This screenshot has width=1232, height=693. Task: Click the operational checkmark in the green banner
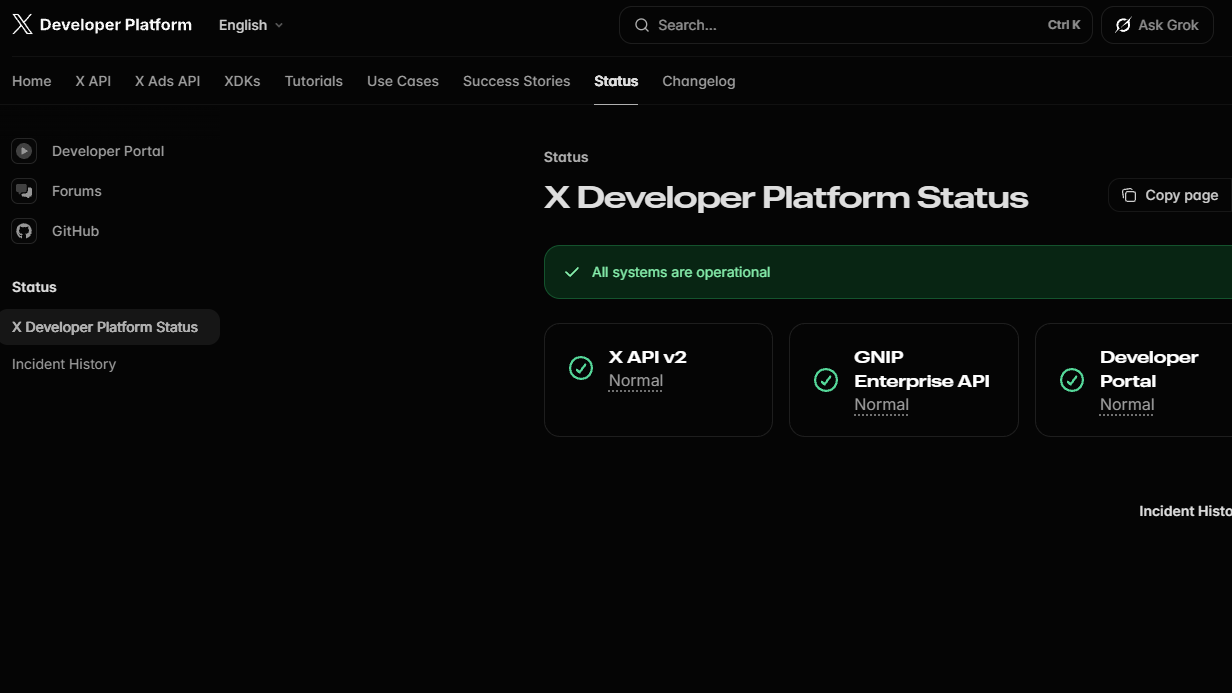tap(572, 271)
